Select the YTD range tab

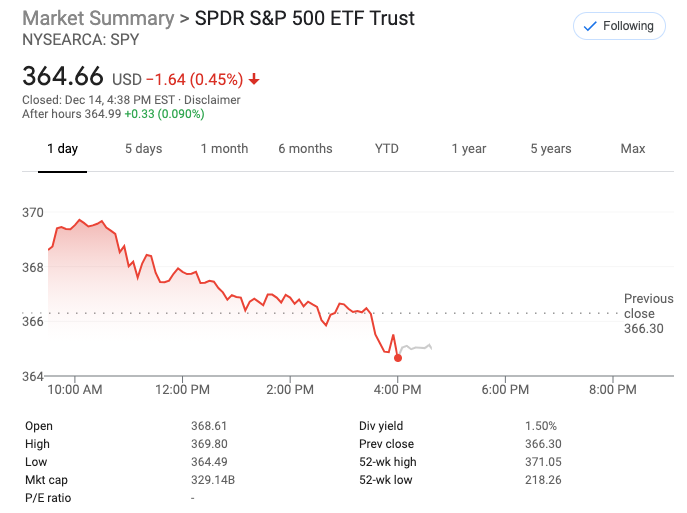[387, 149]
